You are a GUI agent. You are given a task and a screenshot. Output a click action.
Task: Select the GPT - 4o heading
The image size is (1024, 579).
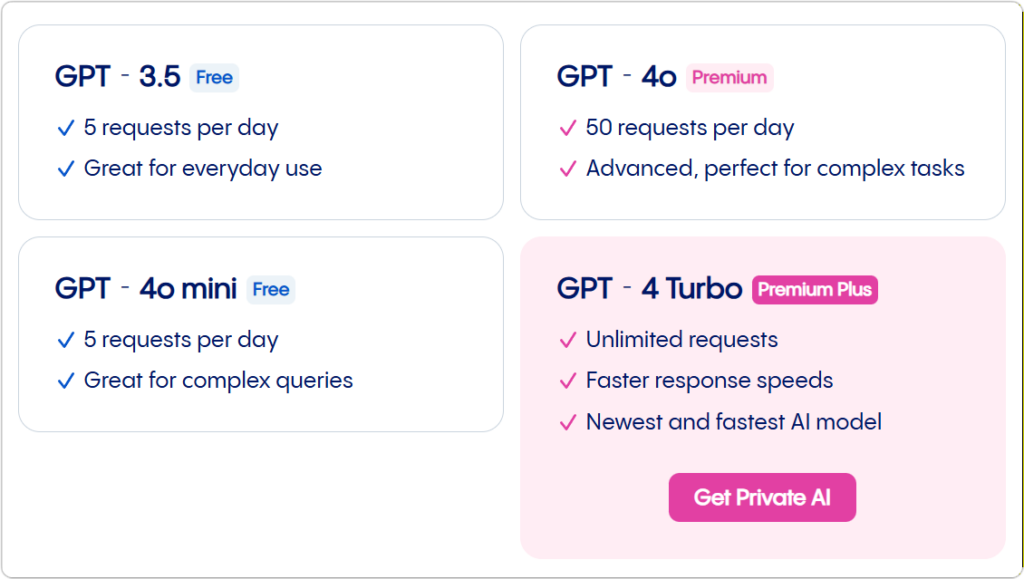pyautogui.click(x=617, y=77)
